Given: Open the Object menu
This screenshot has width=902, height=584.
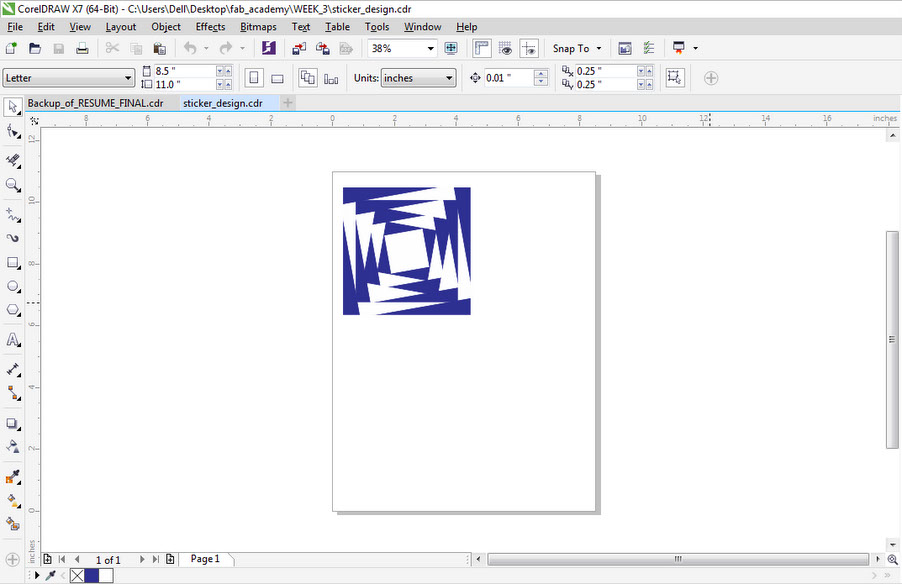Looking at the screenshot, I should point(166,26).
